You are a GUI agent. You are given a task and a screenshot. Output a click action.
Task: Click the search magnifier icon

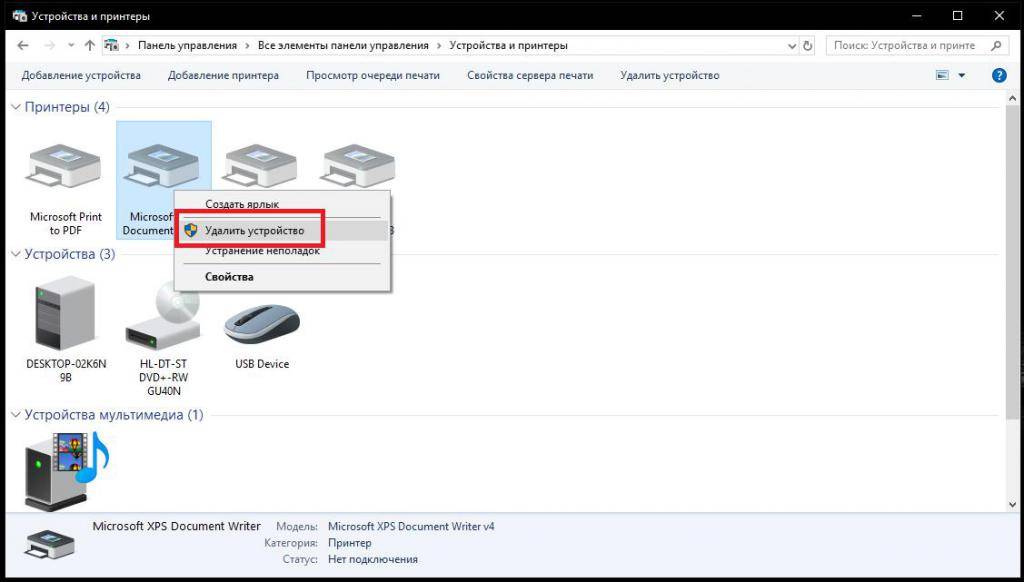tap(996, 46)
